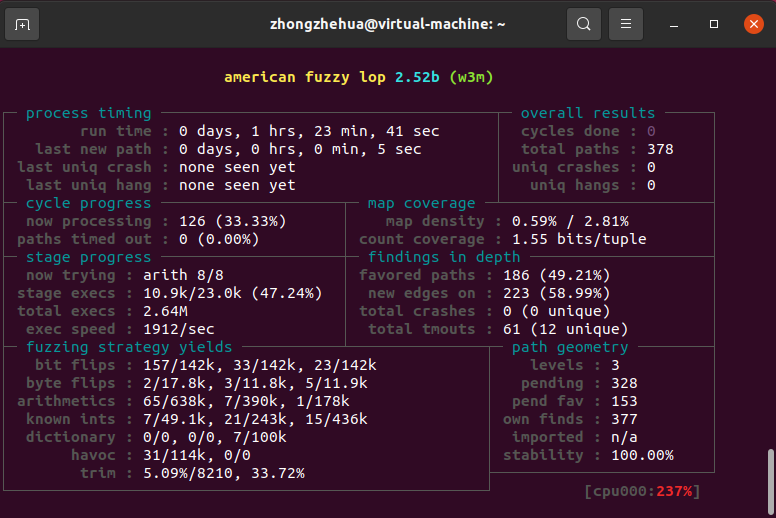Click the last uniq hang 'none seen yet'

[x=237, y=186]
